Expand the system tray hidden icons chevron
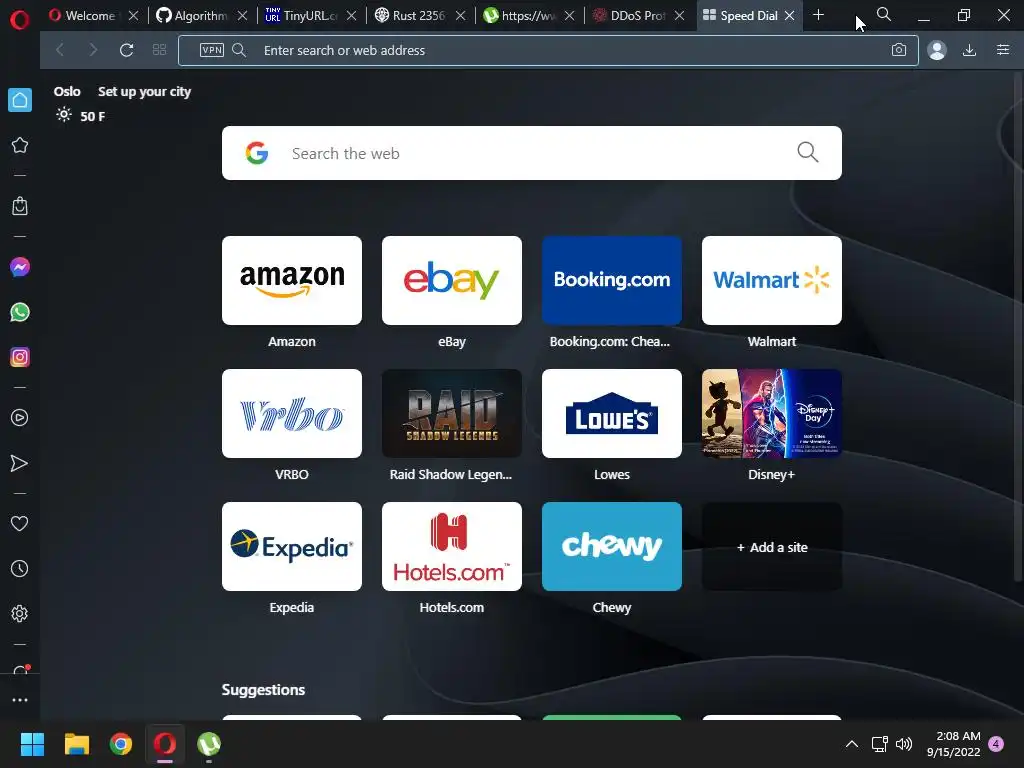This screenshot has height=768, width=1024. tap(852, 744)
